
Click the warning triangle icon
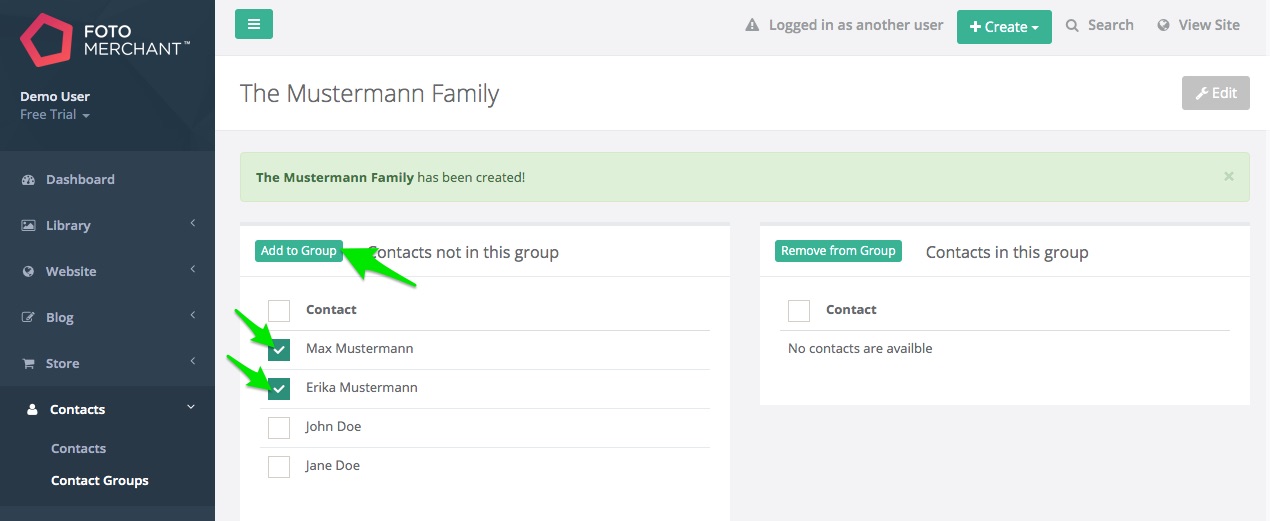(x=752, y=26)
